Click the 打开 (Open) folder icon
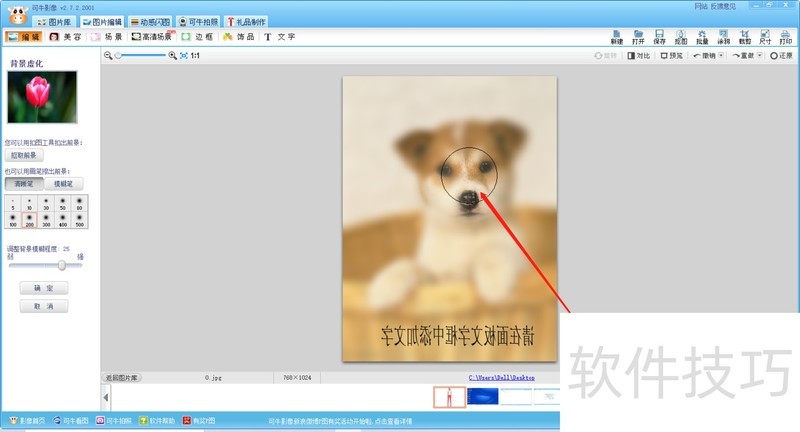The width and height of the screenshot is (800, 432). tap(638, 37)
